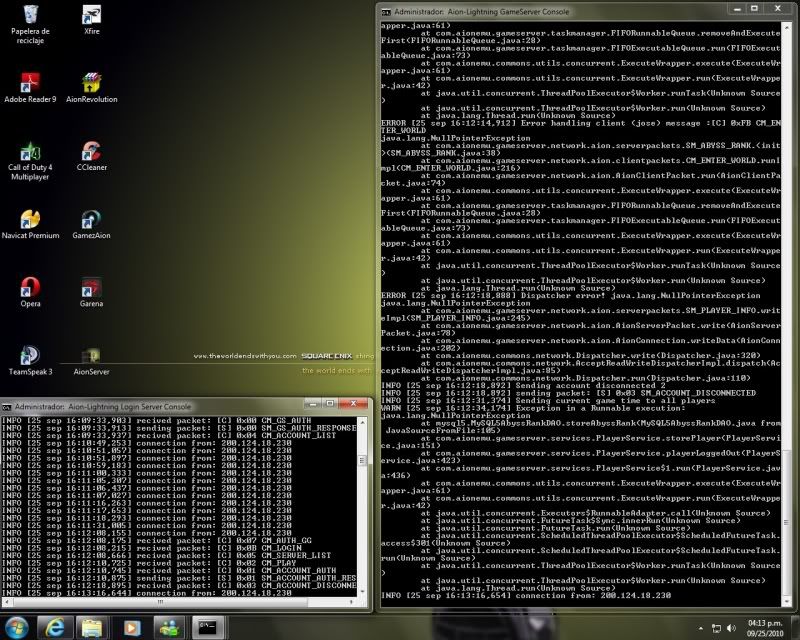The width and height of the screenshot is (800, 640).
Task: Open the Login Server Console system menu icon
Action: pyautogui.click(x=7, y=407)
